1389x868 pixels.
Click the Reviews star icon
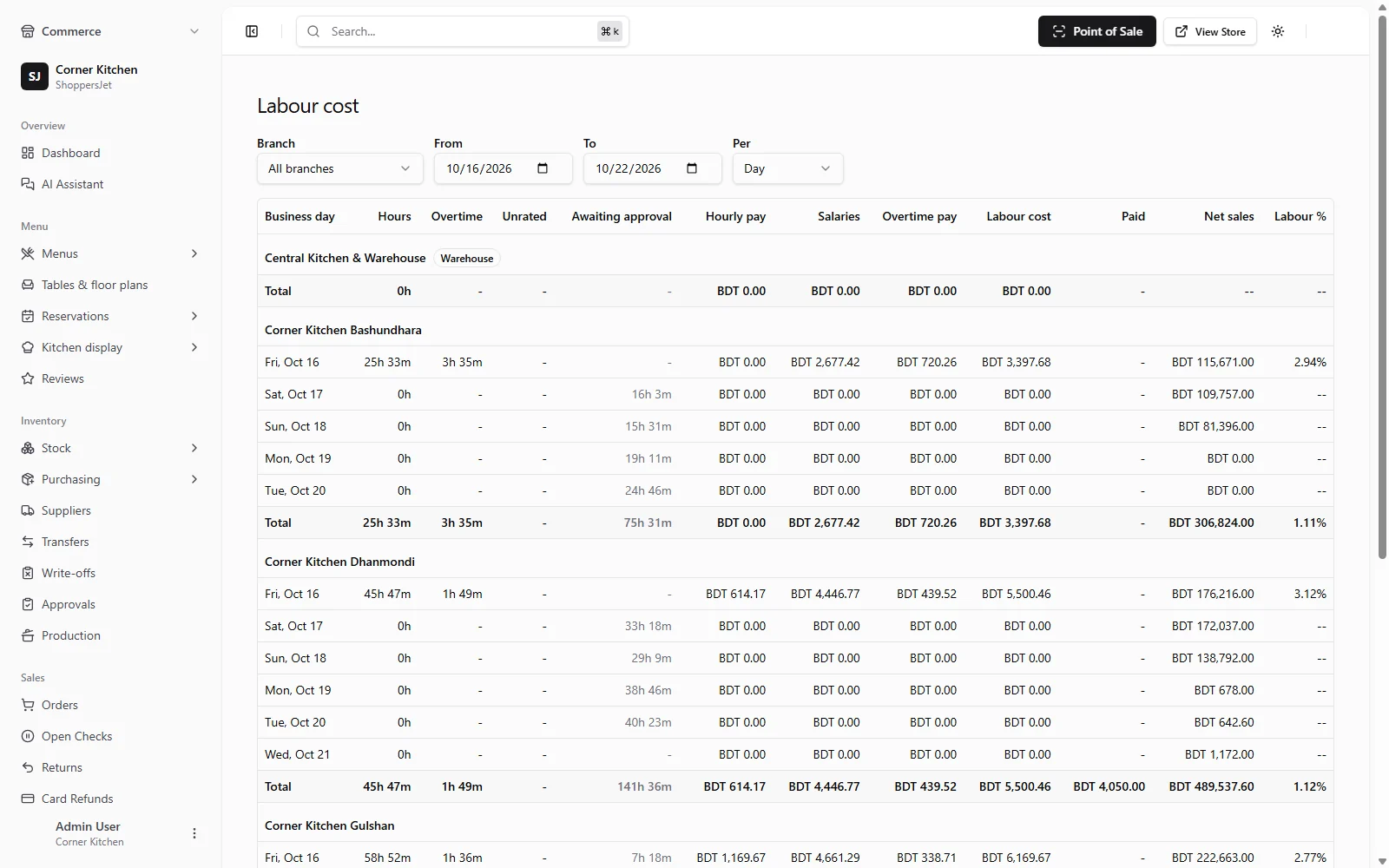click(x=28, y=378)
